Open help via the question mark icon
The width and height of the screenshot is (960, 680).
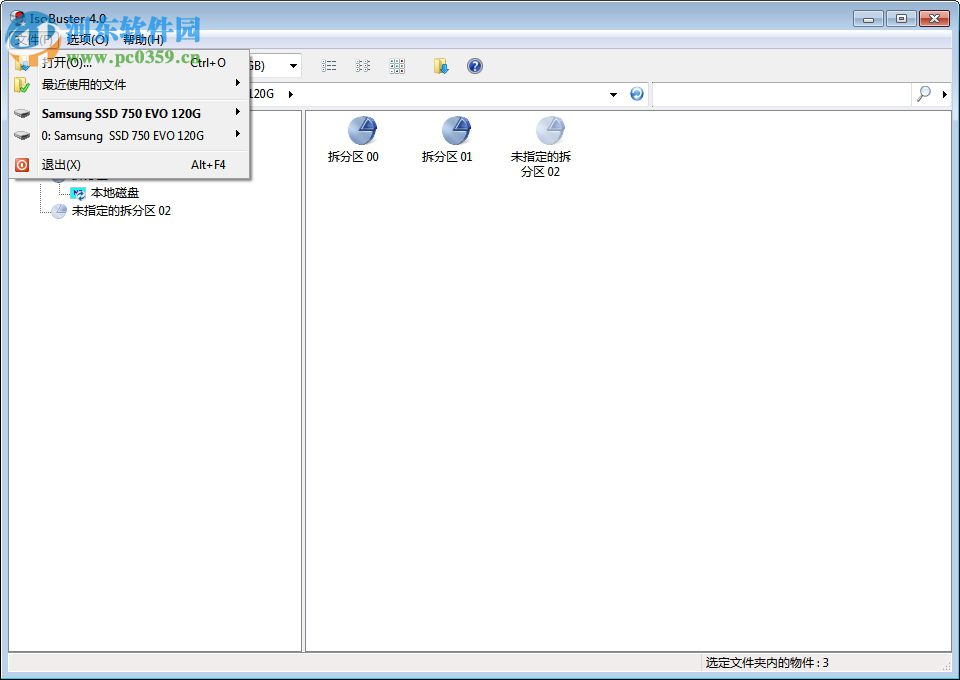coord(475,66)
